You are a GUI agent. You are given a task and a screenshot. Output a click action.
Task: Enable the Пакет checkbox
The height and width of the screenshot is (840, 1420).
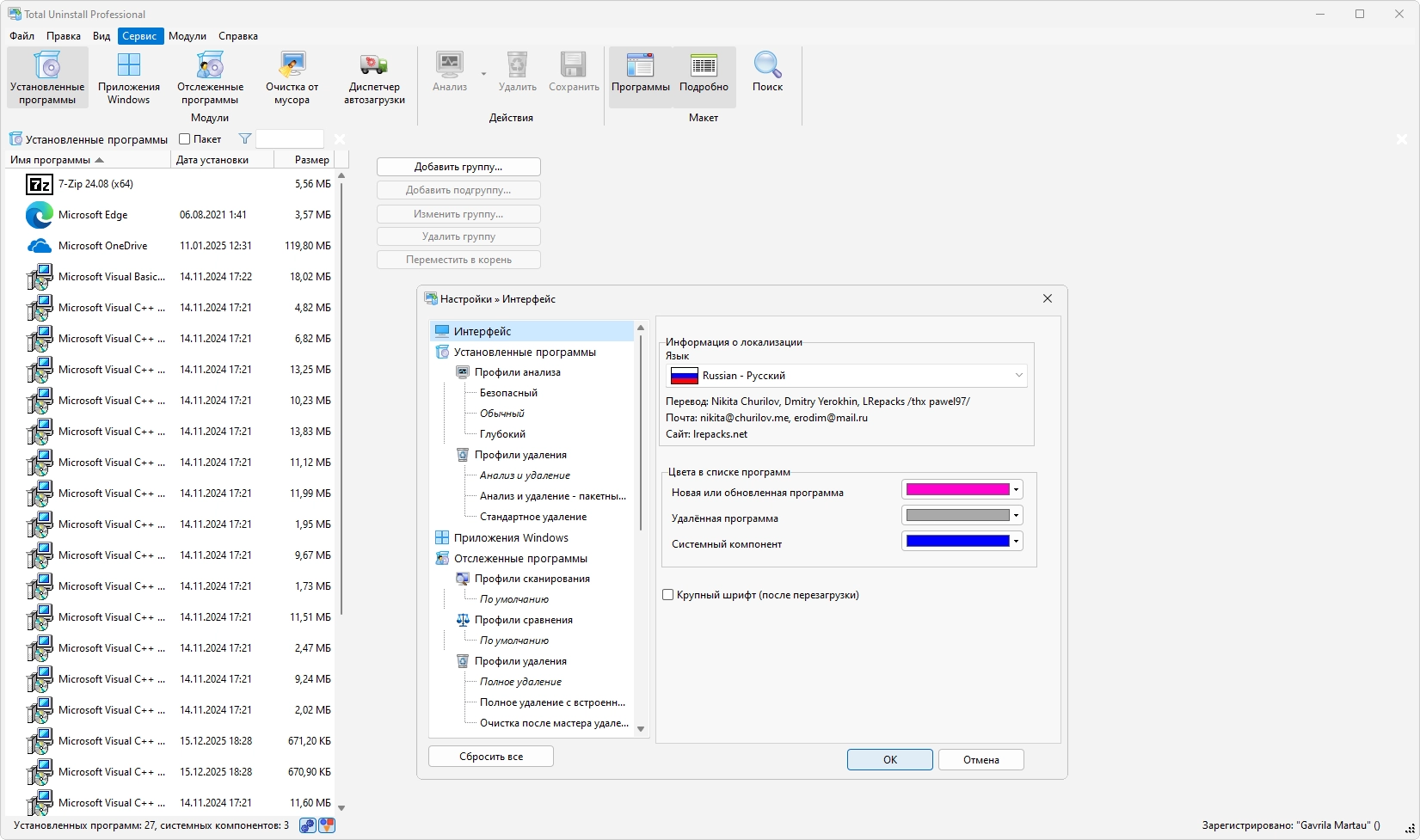[x=184, y=139]
